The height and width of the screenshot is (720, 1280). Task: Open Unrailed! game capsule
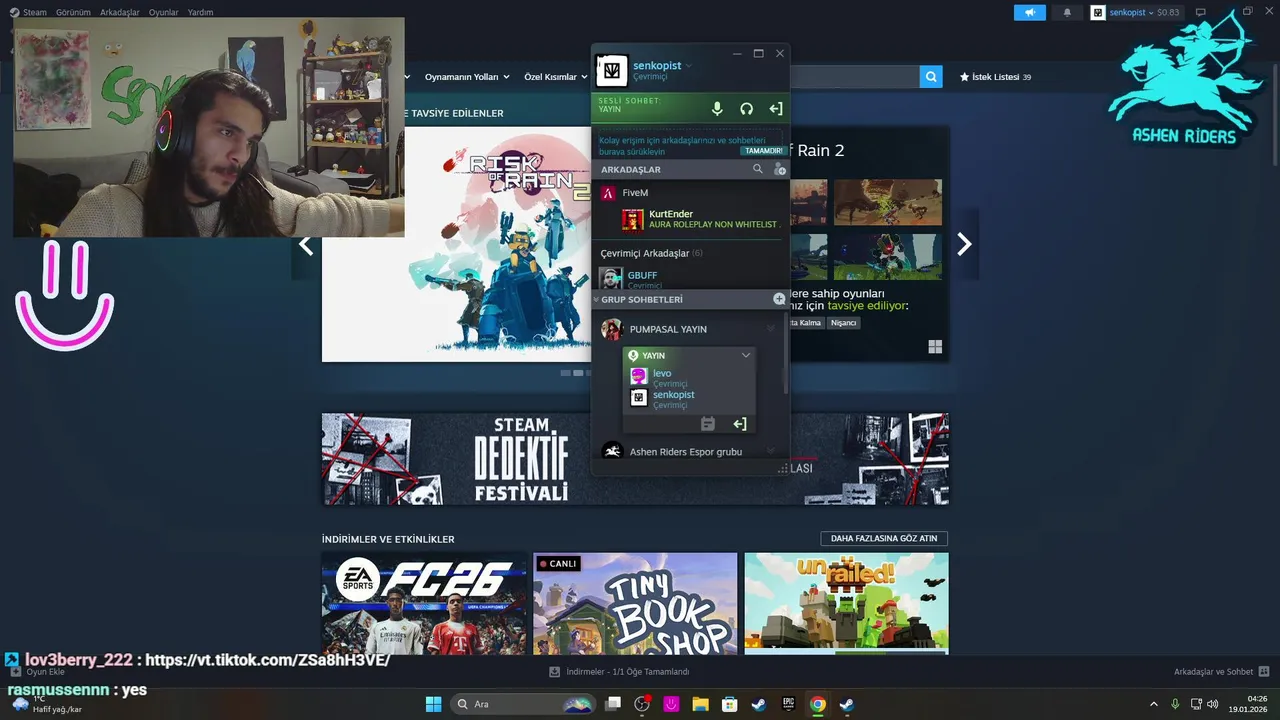(846, 603)
